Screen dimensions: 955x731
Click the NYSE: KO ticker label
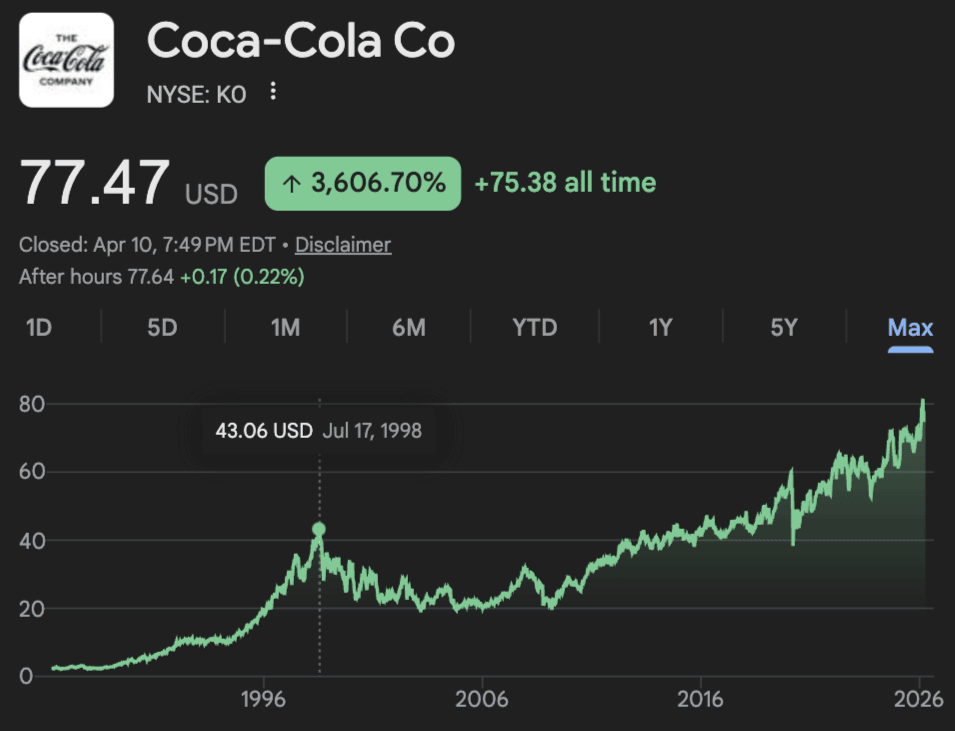click(x=196, y=94)
